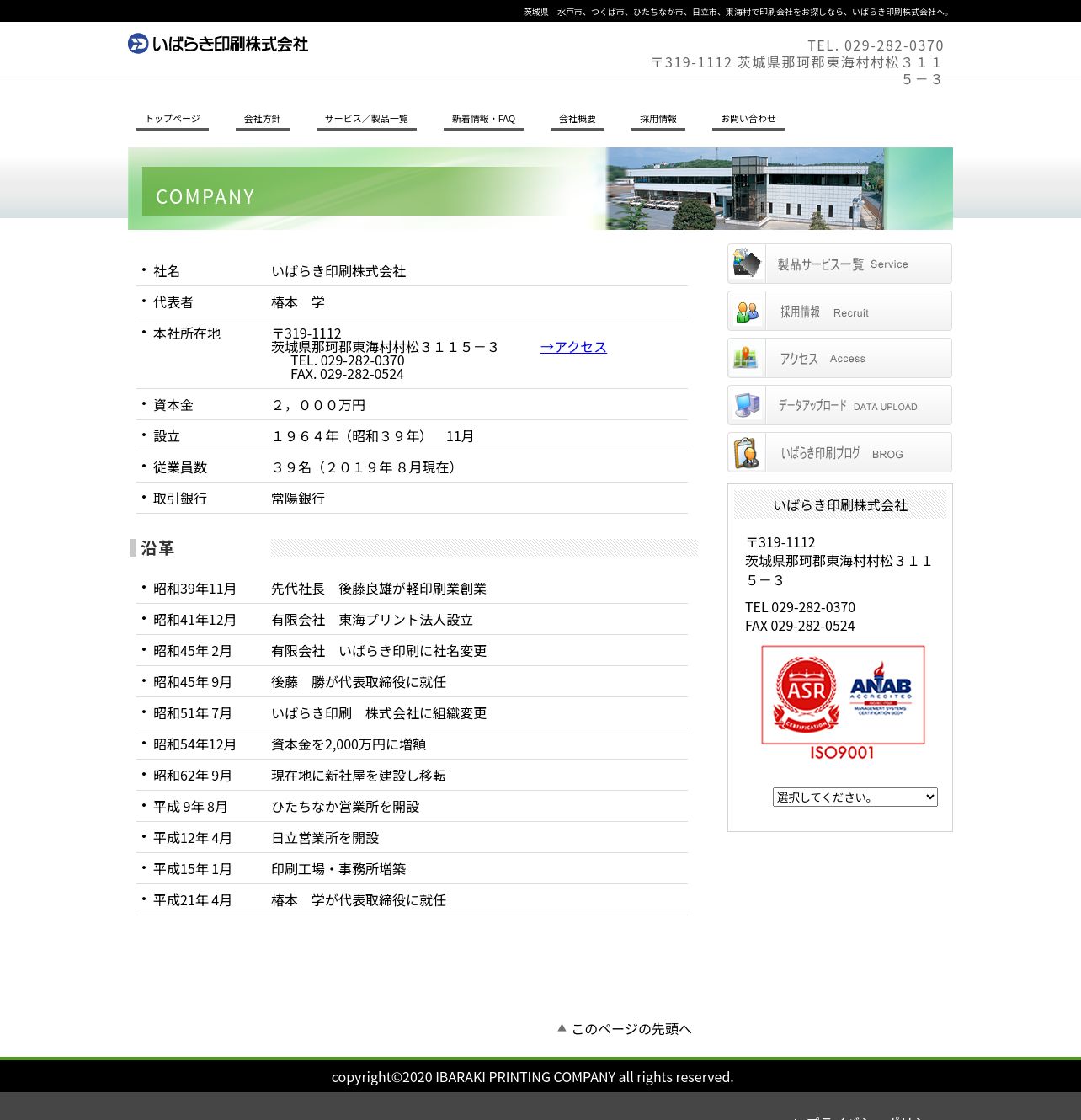Viewport: 1081px width, 1120px height.
Task: Click the このページの先頭へ link
Action: click(625, 1029)
